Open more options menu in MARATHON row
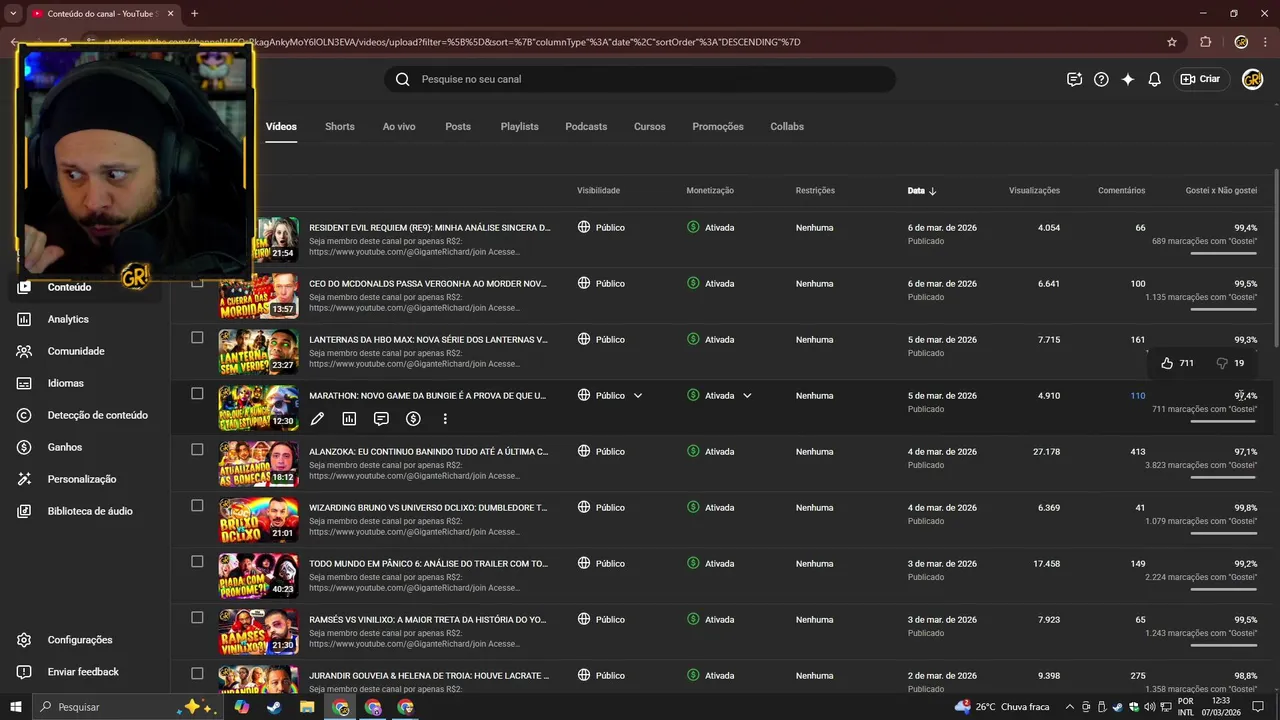Screen dimensions: 1280x720 click(x=445, y=419)
